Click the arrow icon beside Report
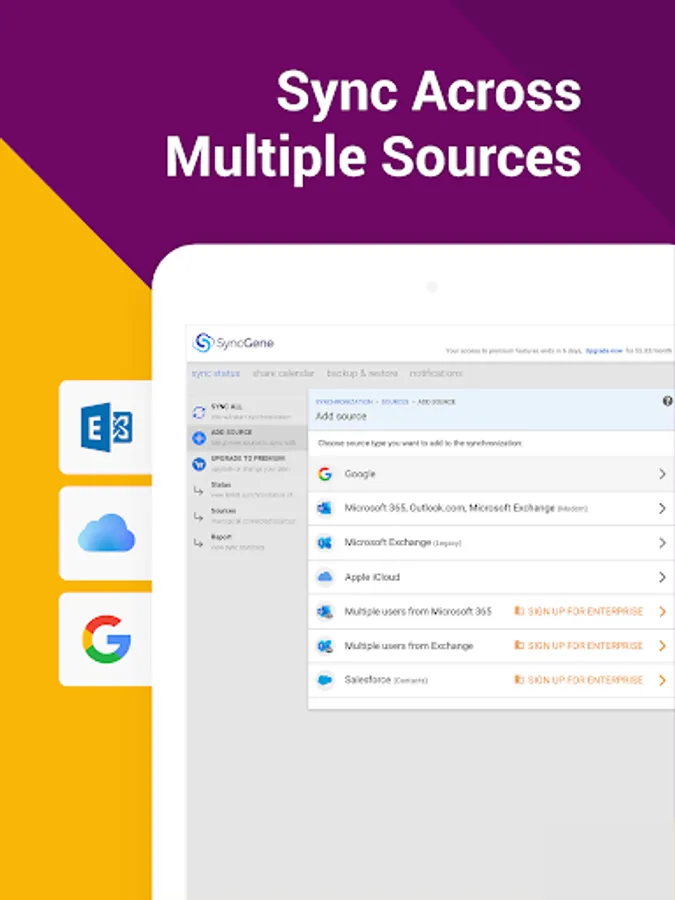675x900 pixels. [199, 542]
